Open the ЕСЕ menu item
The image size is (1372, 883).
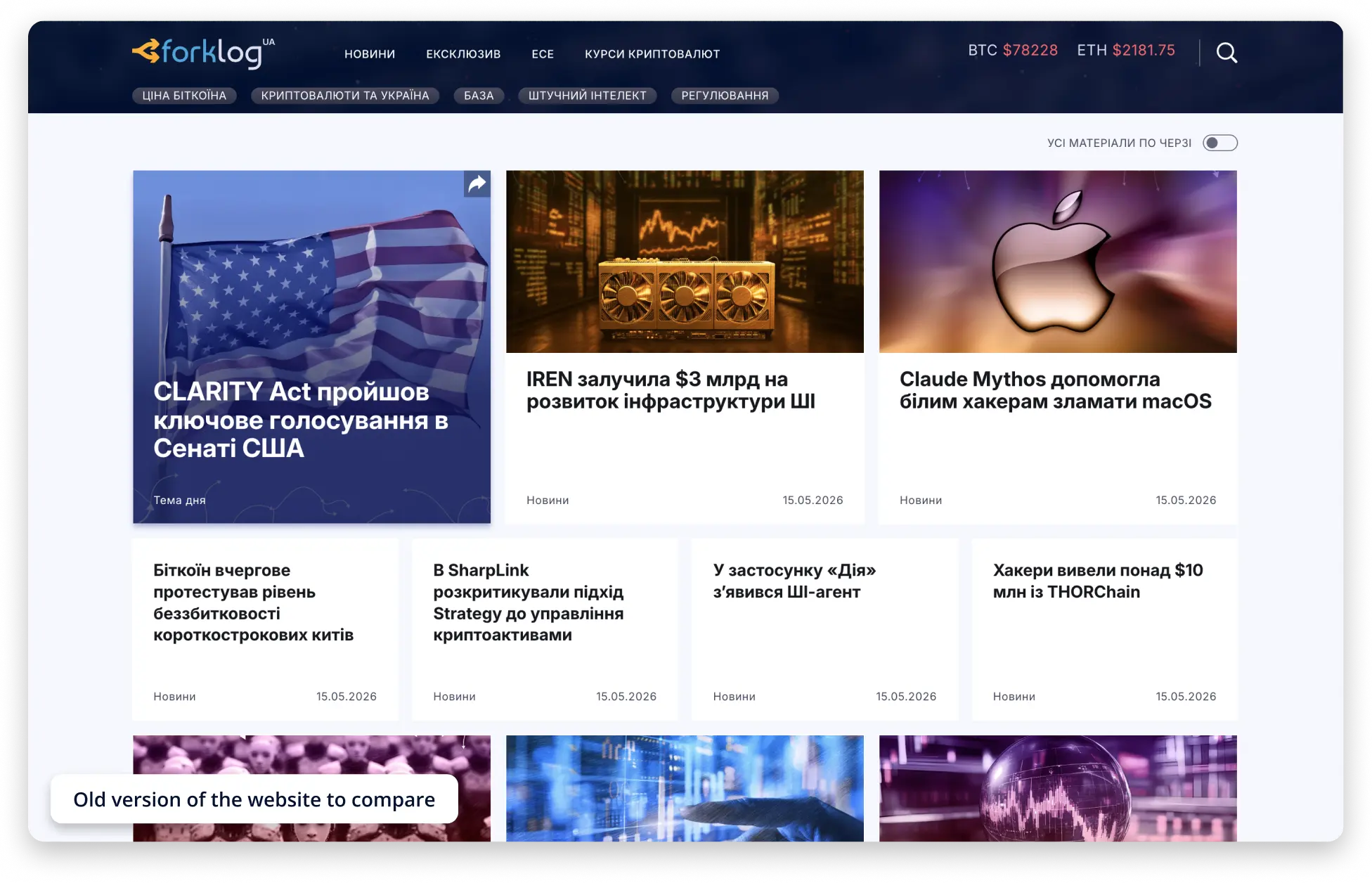[x=543, y=54]
